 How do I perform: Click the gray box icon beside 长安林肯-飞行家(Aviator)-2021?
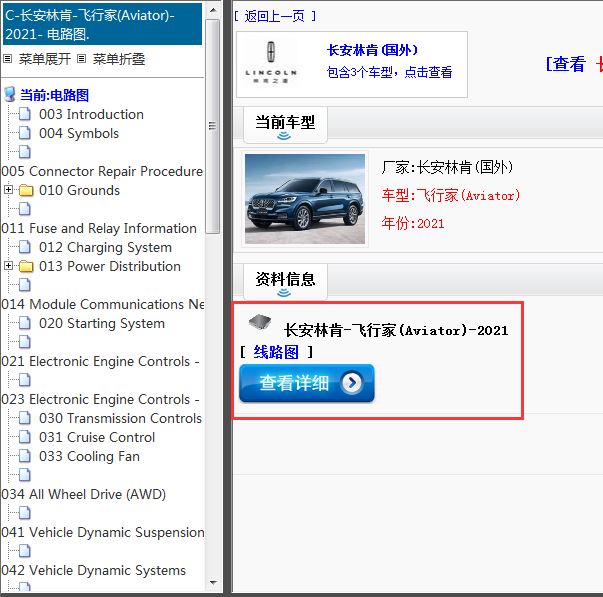(260, 322)
